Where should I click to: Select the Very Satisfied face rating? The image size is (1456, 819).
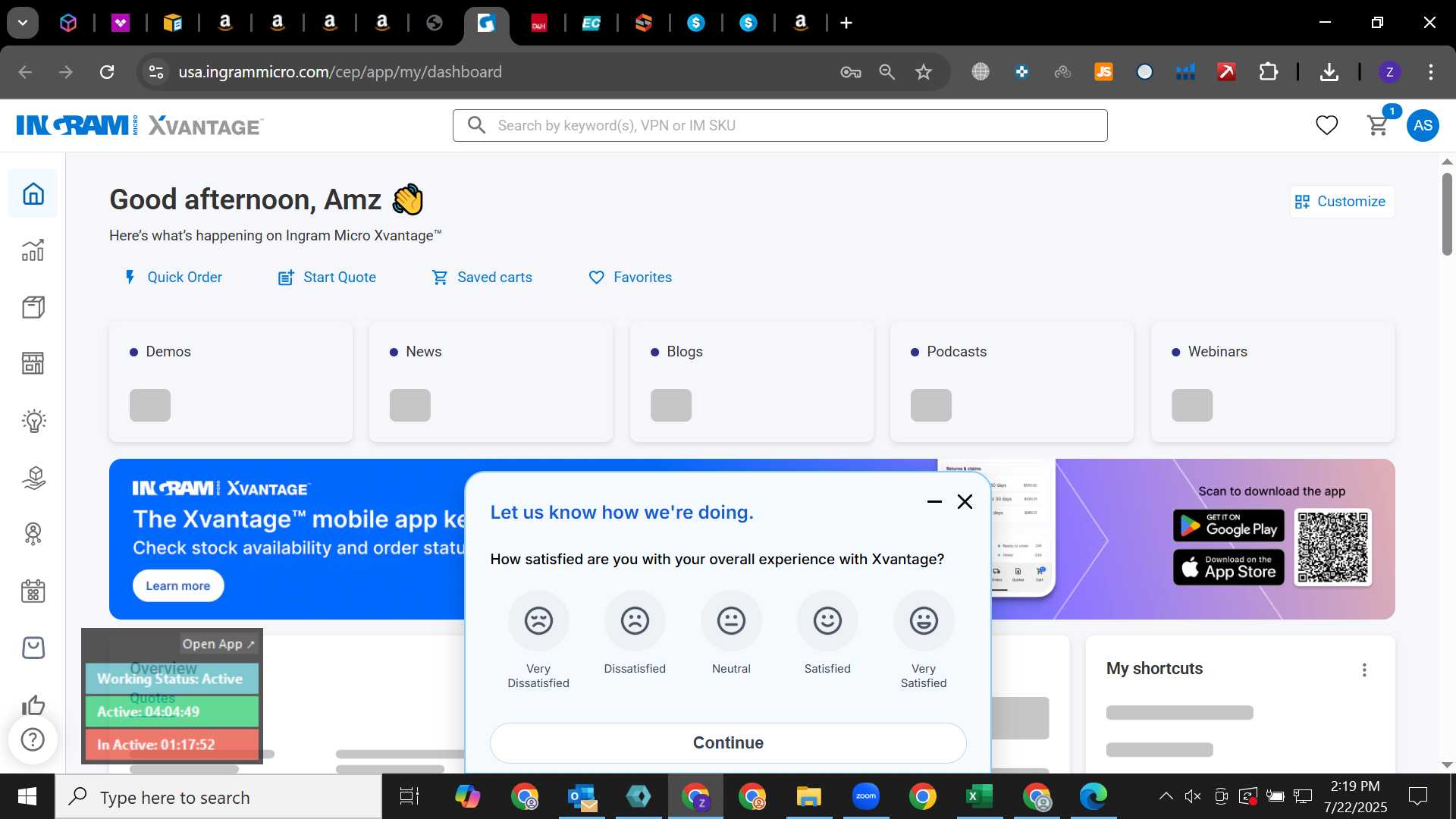(x=924, y=621)
